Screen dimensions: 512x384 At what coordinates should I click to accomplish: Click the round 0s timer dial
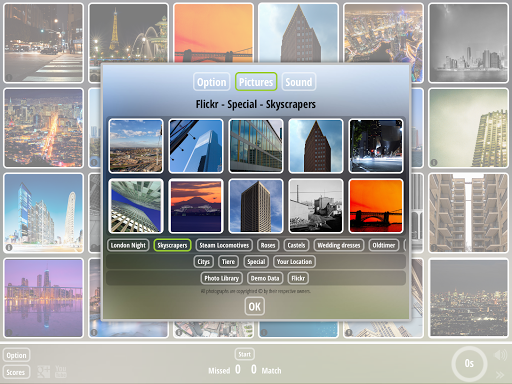click(x=469, y=364)
